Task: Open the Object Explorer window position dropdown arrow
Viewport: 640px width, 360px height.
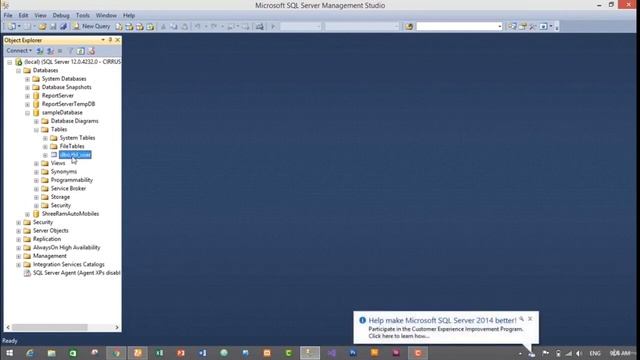Action: click(x=103, y=40)
